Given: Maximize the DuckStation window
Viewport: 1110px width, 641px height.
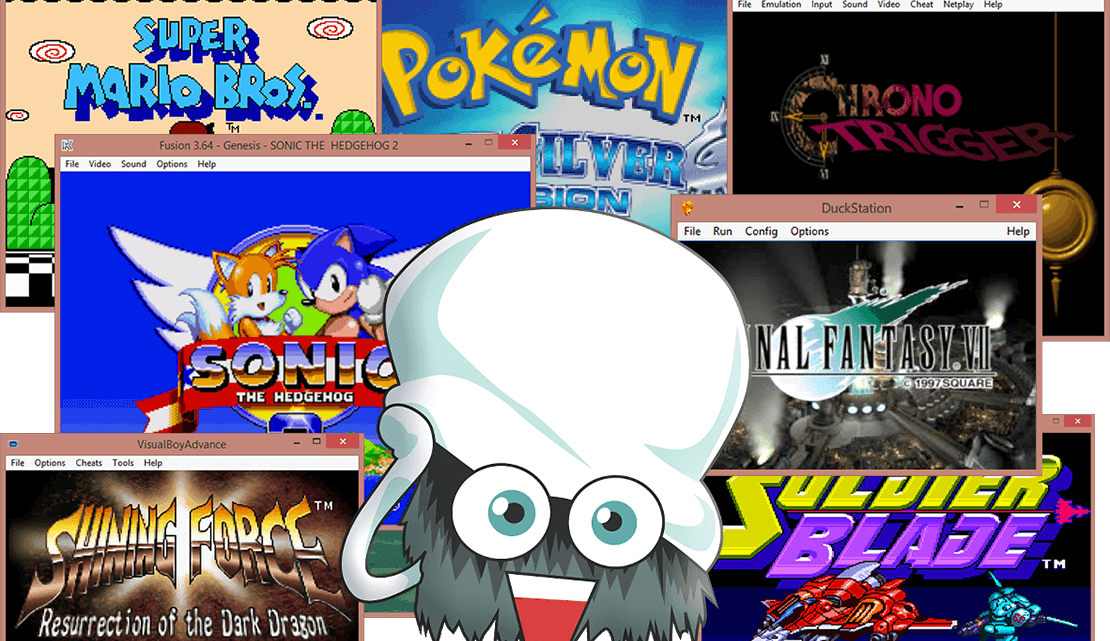Looking at the screenshot, I should [x=983, y=204].
